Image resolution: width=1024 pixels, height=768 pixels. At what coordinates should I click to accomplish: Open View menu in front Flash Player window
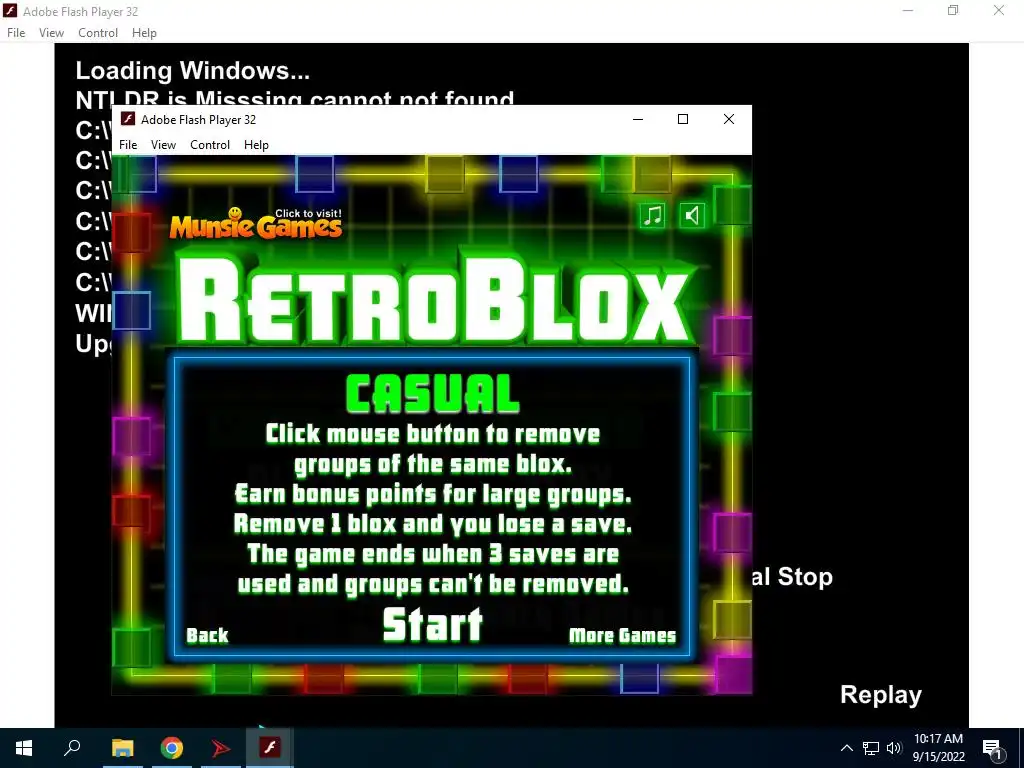coord(163,145)
